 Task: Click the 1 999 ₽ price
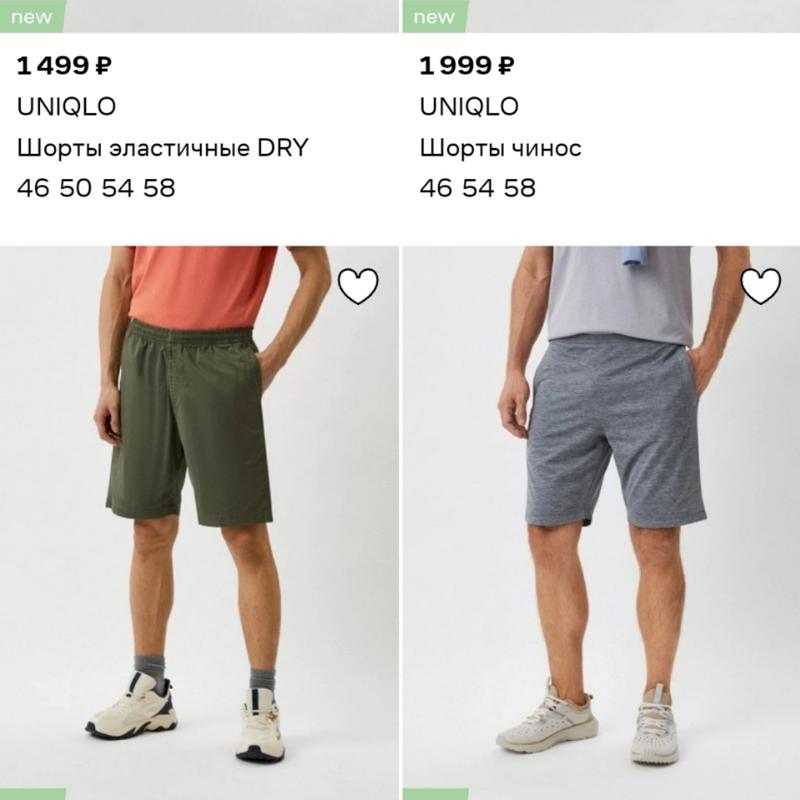[467, 67]
